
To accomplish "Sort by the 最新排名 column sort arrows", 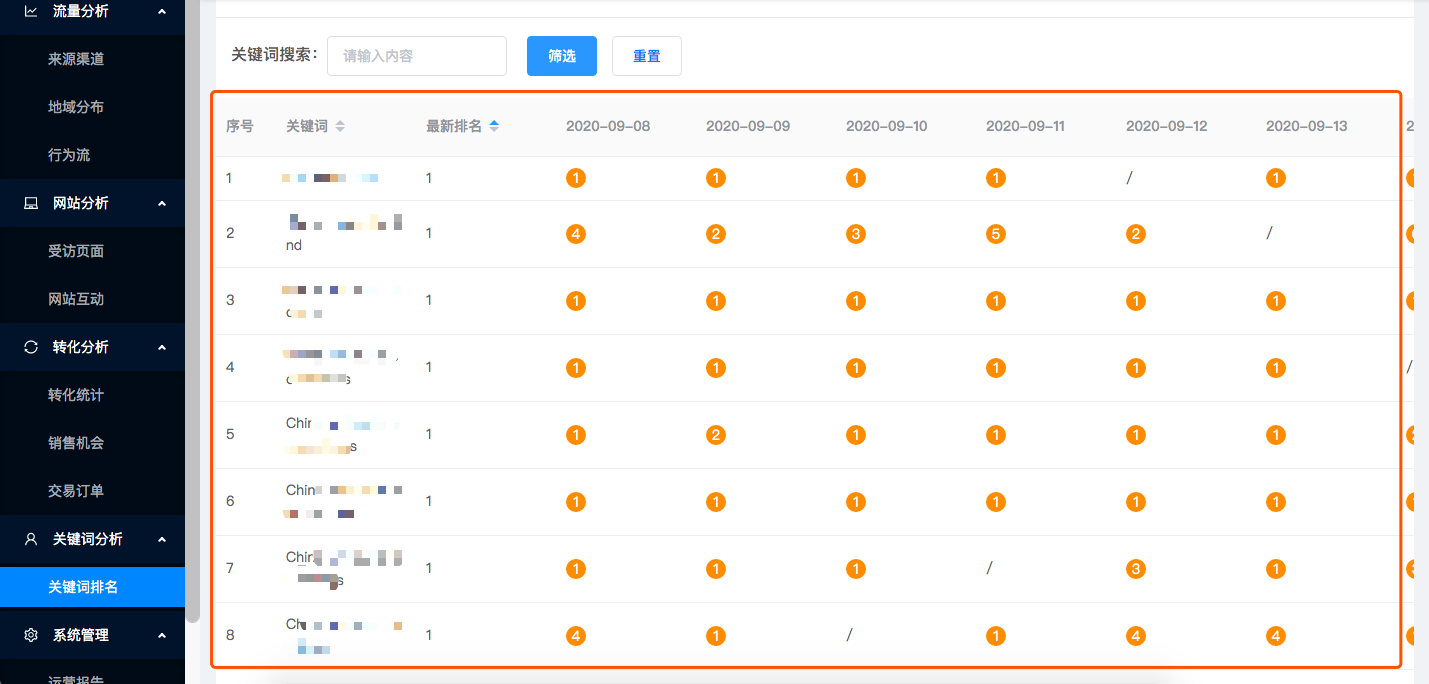I will tap(494, 126).
